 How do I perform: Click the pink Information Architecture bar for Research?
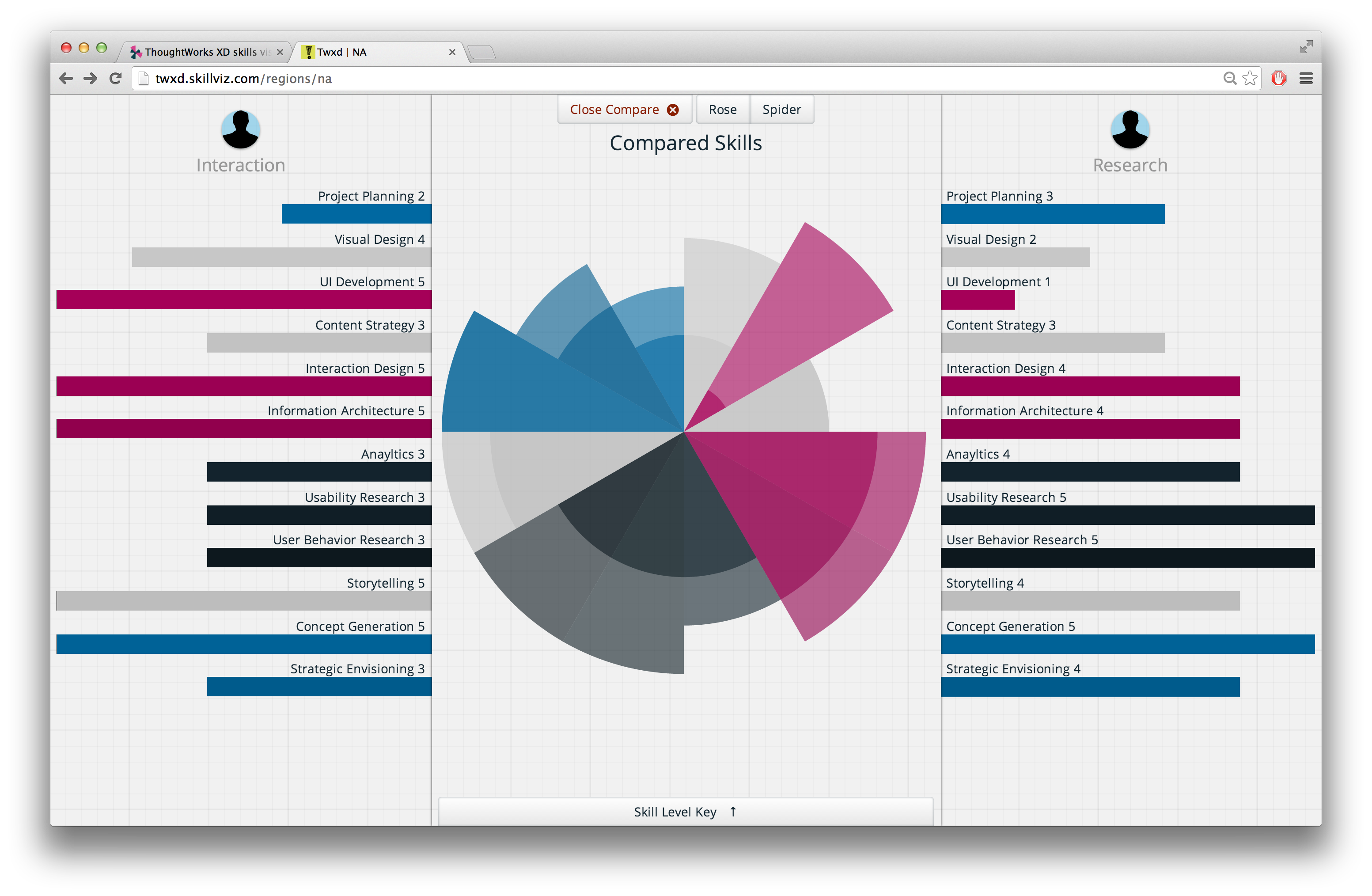(x=1100, y=432)
